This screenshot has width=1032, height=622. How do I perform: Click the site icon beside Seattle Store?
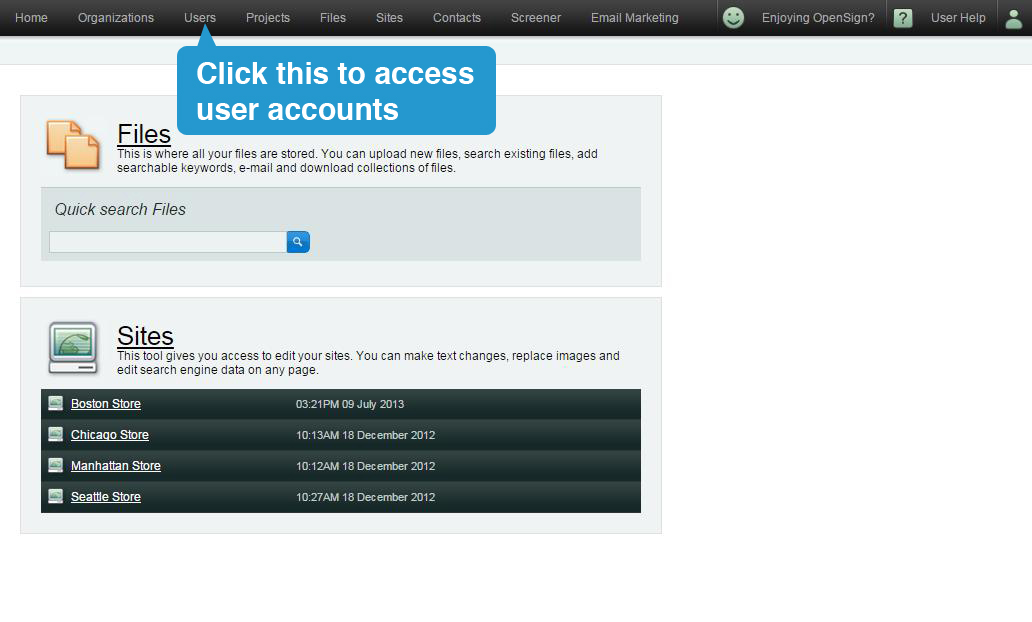[x=55, y=496]
